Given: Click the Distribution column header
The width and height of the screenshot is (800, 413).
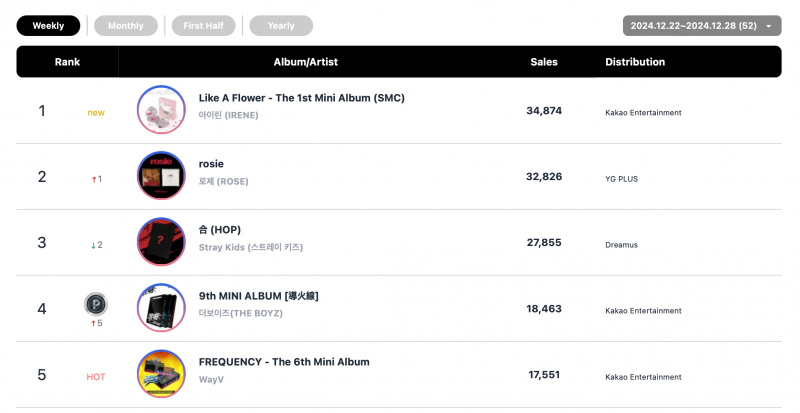Looking at the screenshot, I should (x=635, y=62).
